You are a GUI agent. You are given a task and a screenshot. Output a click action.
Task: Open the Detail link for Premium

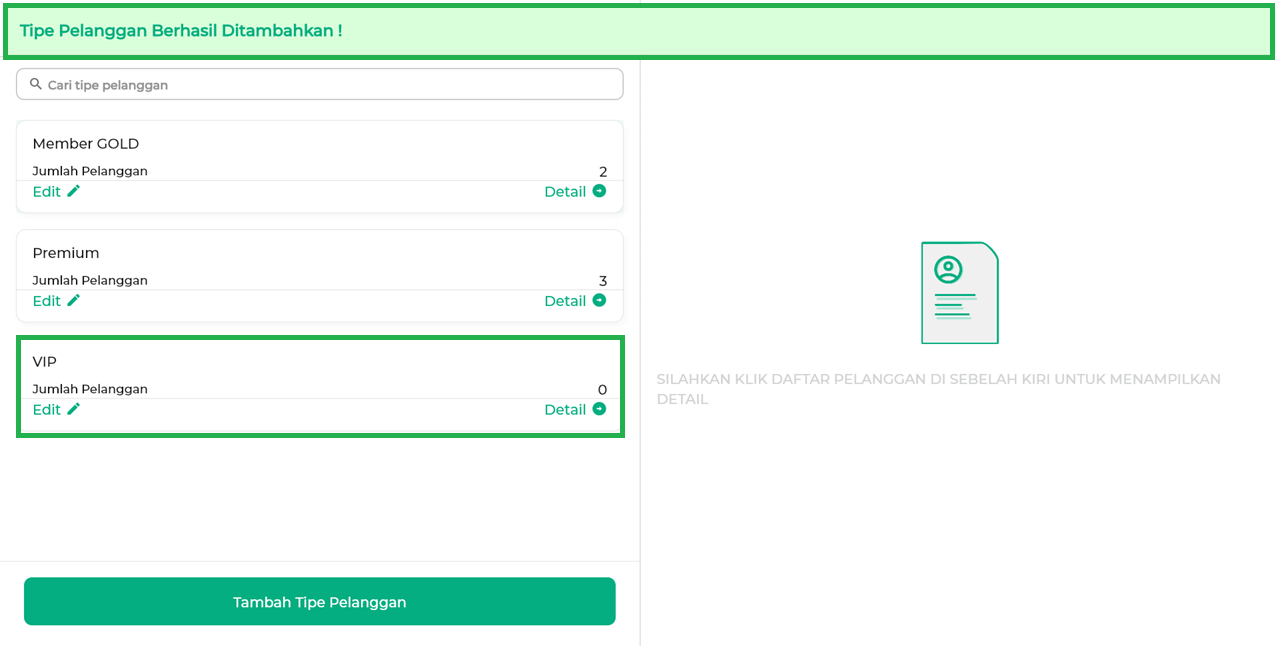tap(565, 301)
